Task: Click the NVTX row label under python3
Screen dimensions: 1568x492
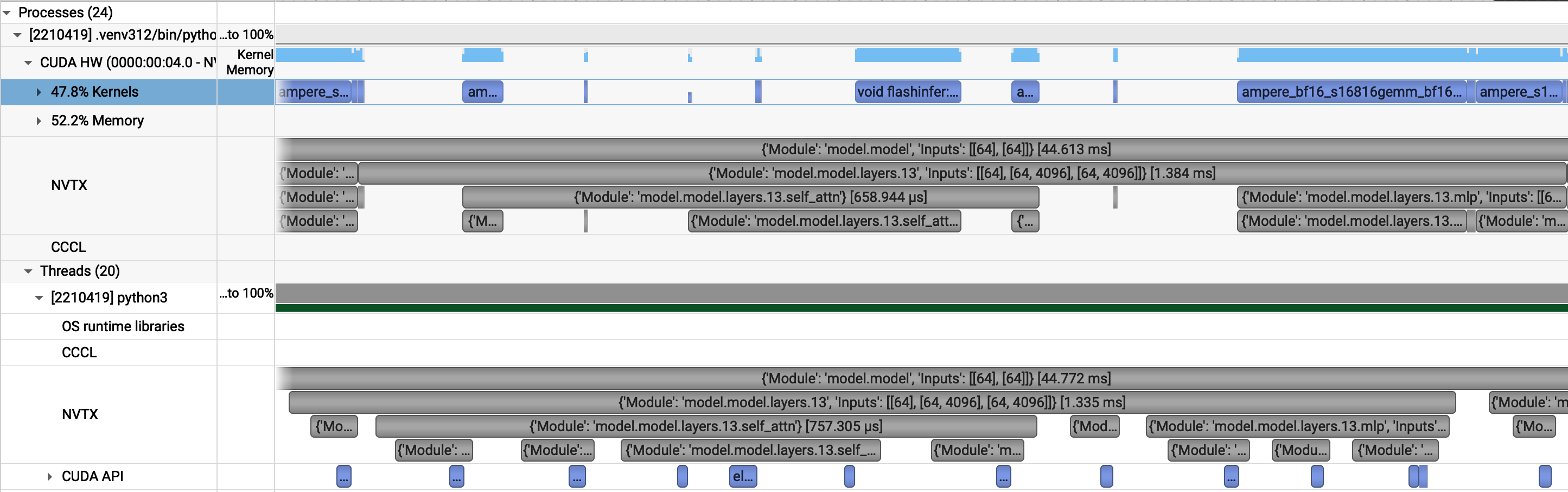Action: [79, 414]
